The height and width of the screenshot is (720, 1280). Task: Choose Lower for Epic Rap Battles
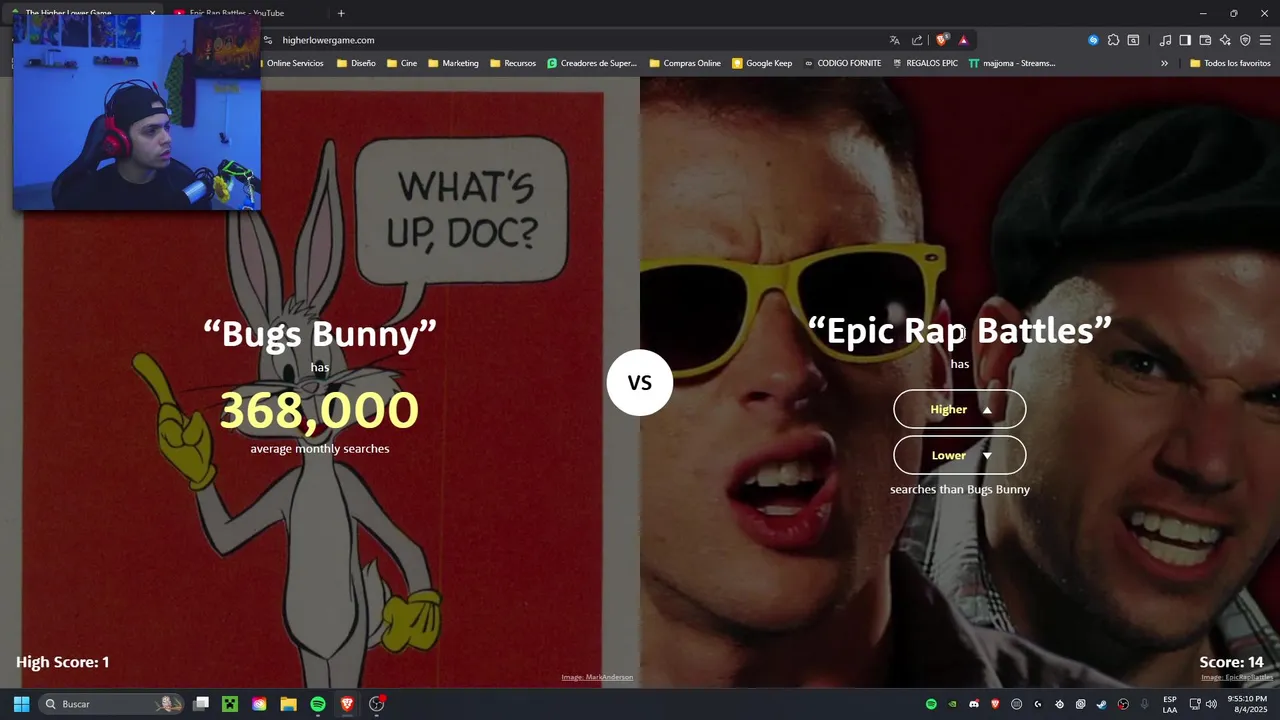tap(960, 455)
